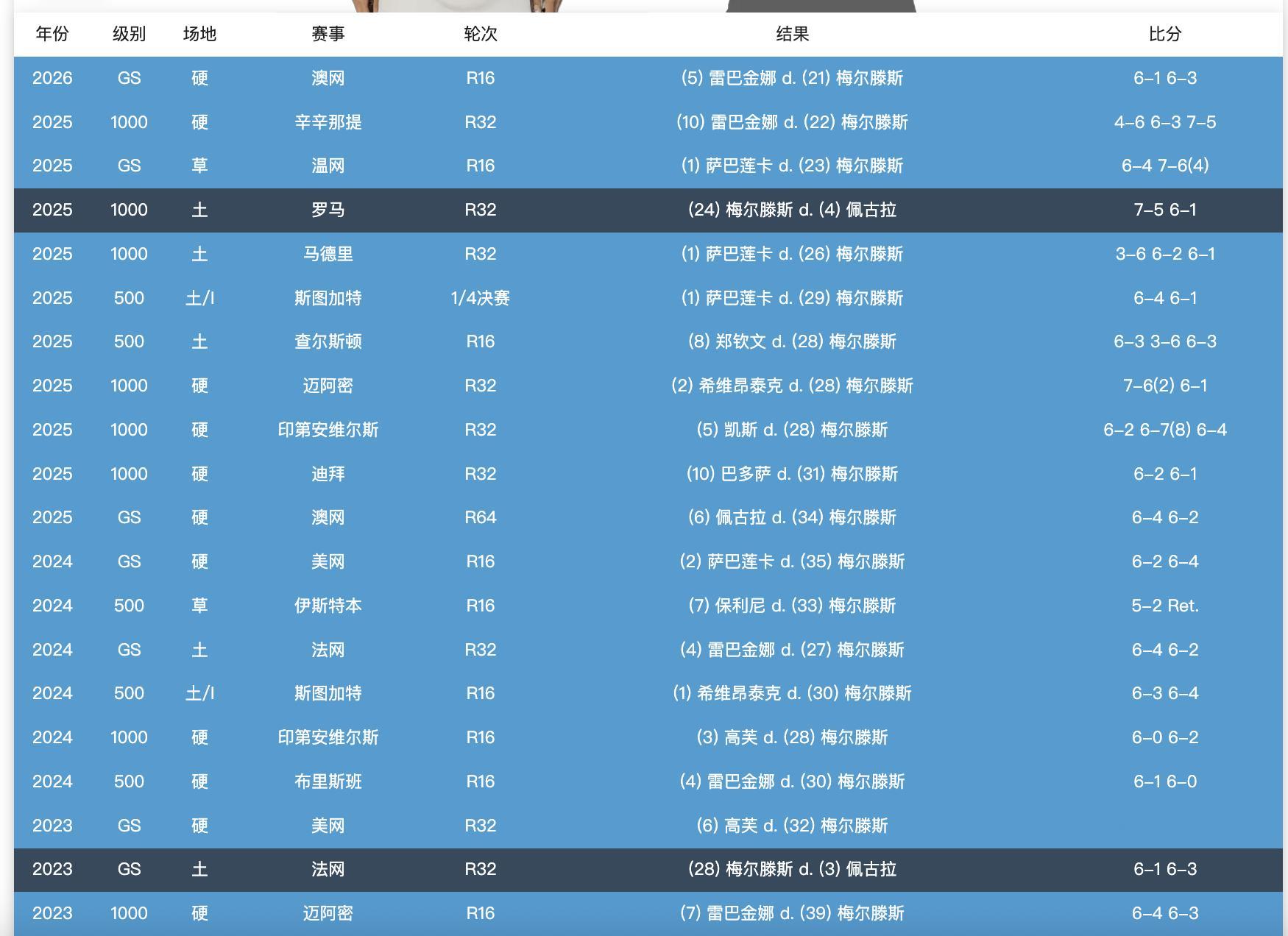Click the 年份 column header

(52, 33)
